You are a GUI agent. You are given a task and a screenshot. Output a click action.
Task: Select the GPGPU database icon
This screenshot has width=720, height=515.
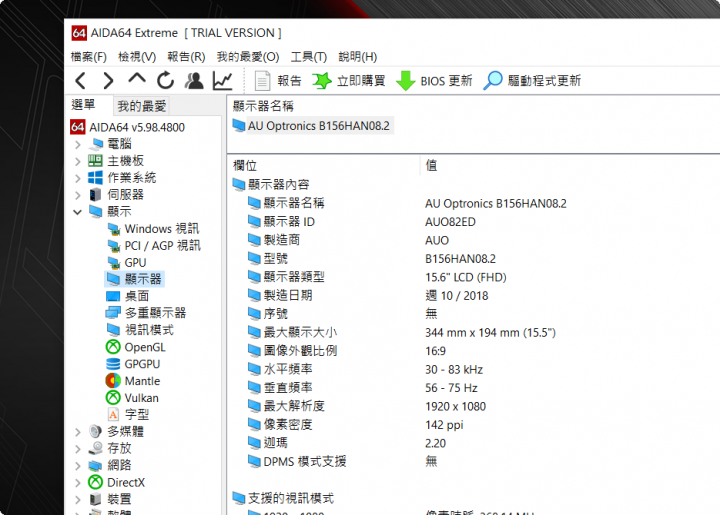(x=113, y=364)
